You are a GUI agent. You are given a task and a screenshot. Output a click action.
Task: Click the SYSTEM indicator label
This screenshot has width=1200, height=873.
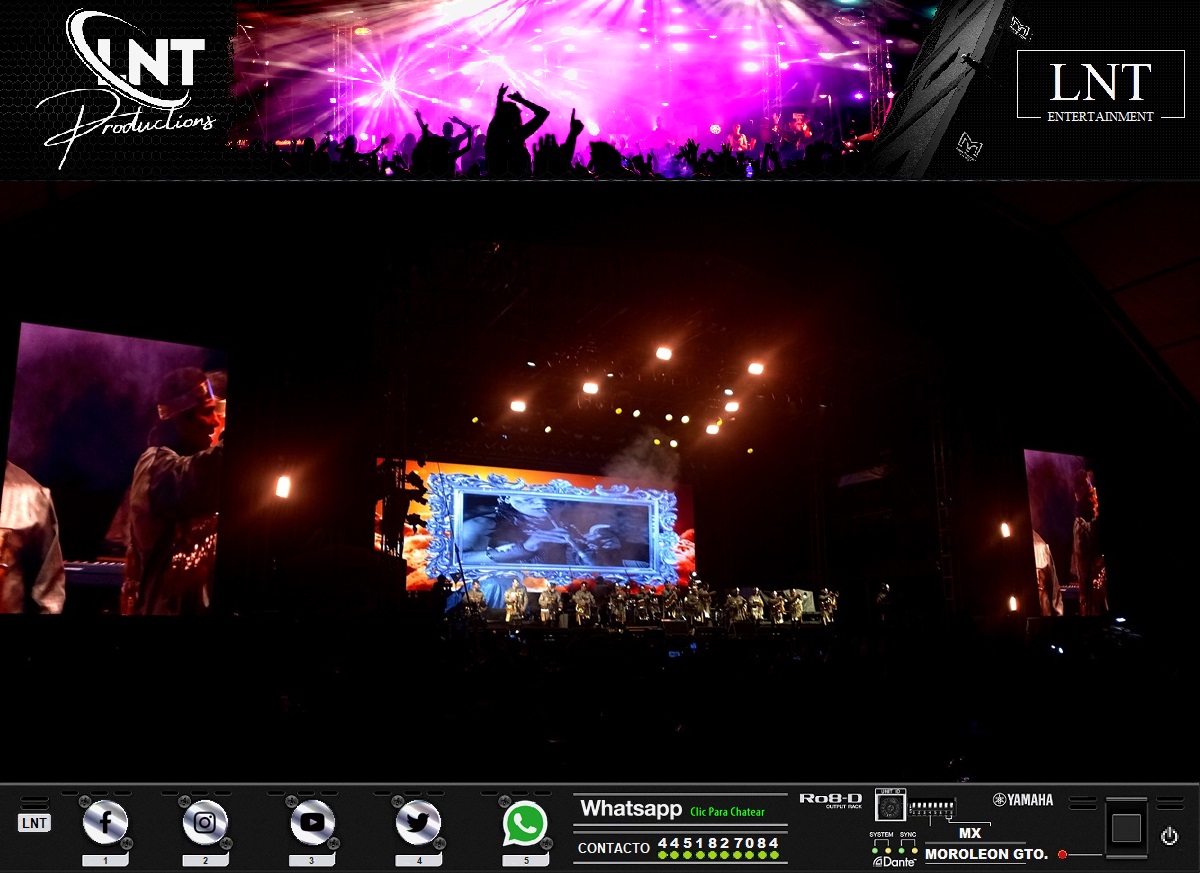tap(881, 834)
